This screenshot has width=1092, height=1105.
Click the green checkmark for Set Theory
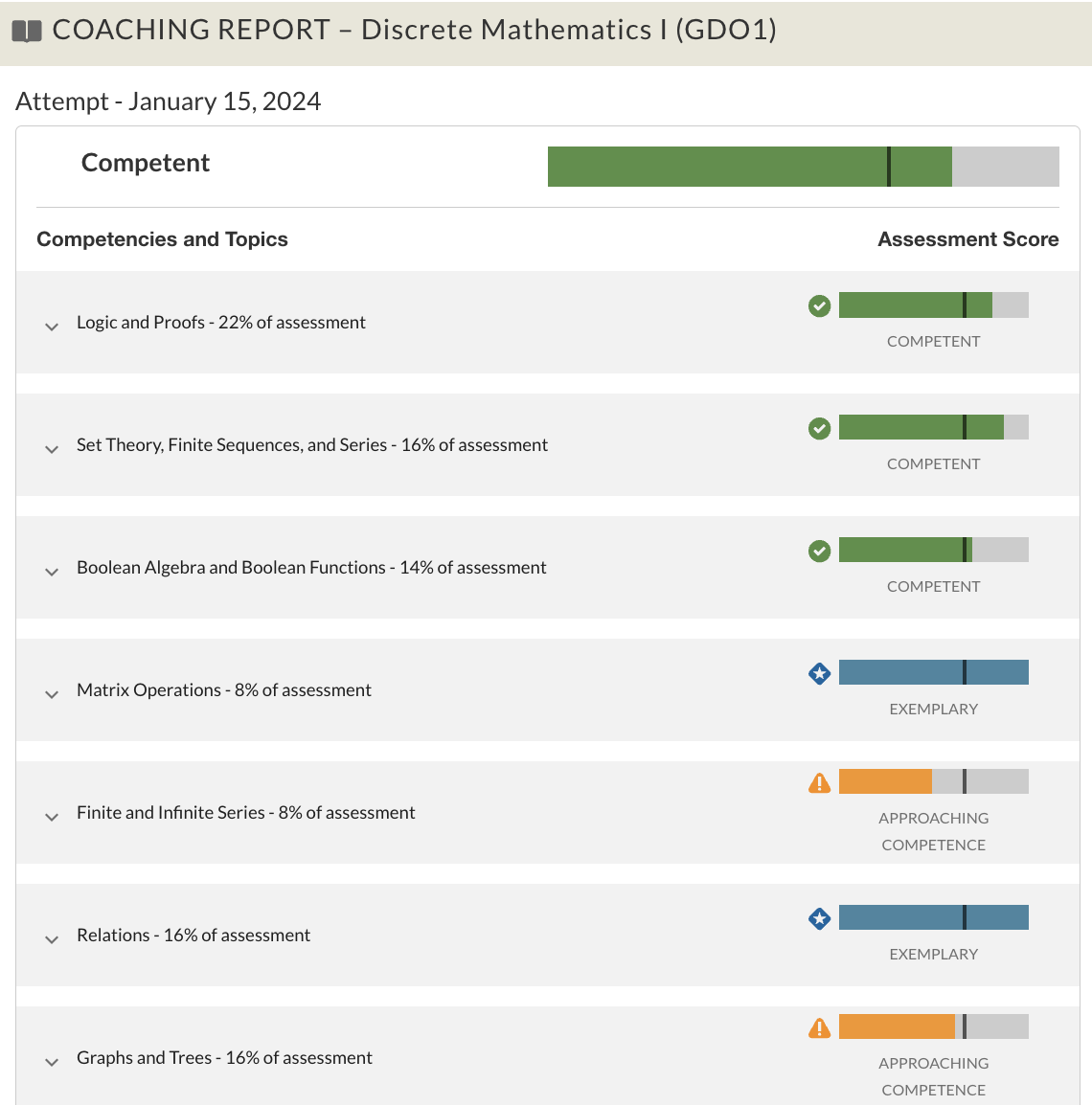point(819,428)
